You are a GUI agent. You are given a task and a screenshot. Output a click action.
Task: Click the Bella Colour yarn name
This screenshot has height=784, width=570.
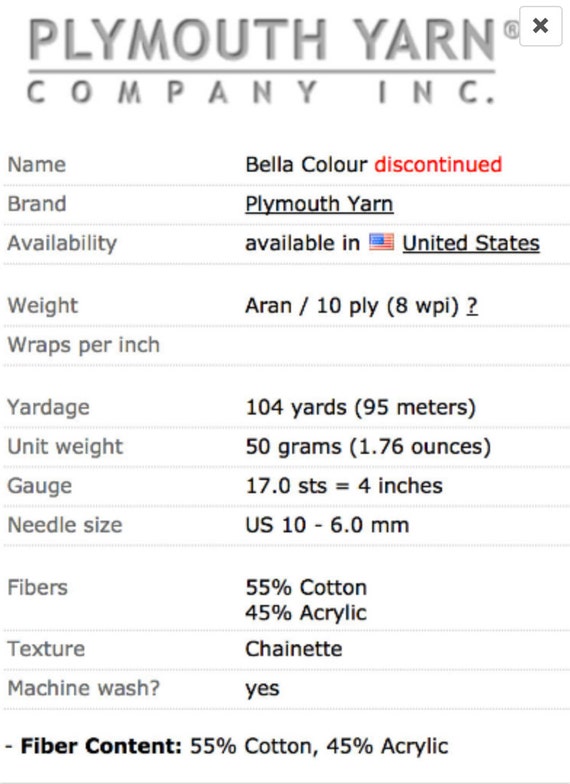point(306,164)
